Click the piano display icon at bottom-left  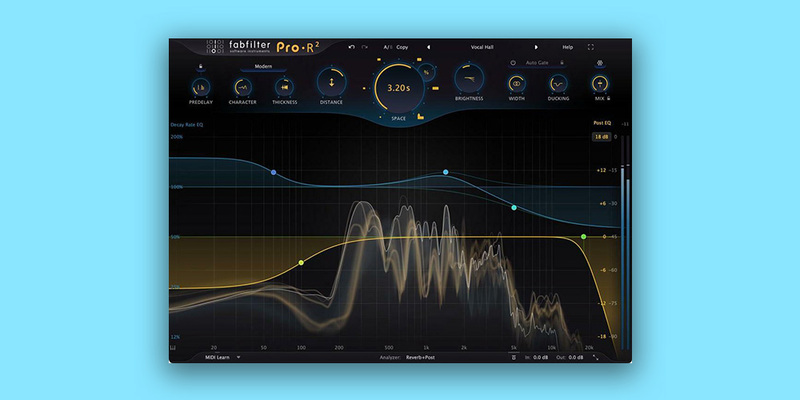click(x=173, y=347)
